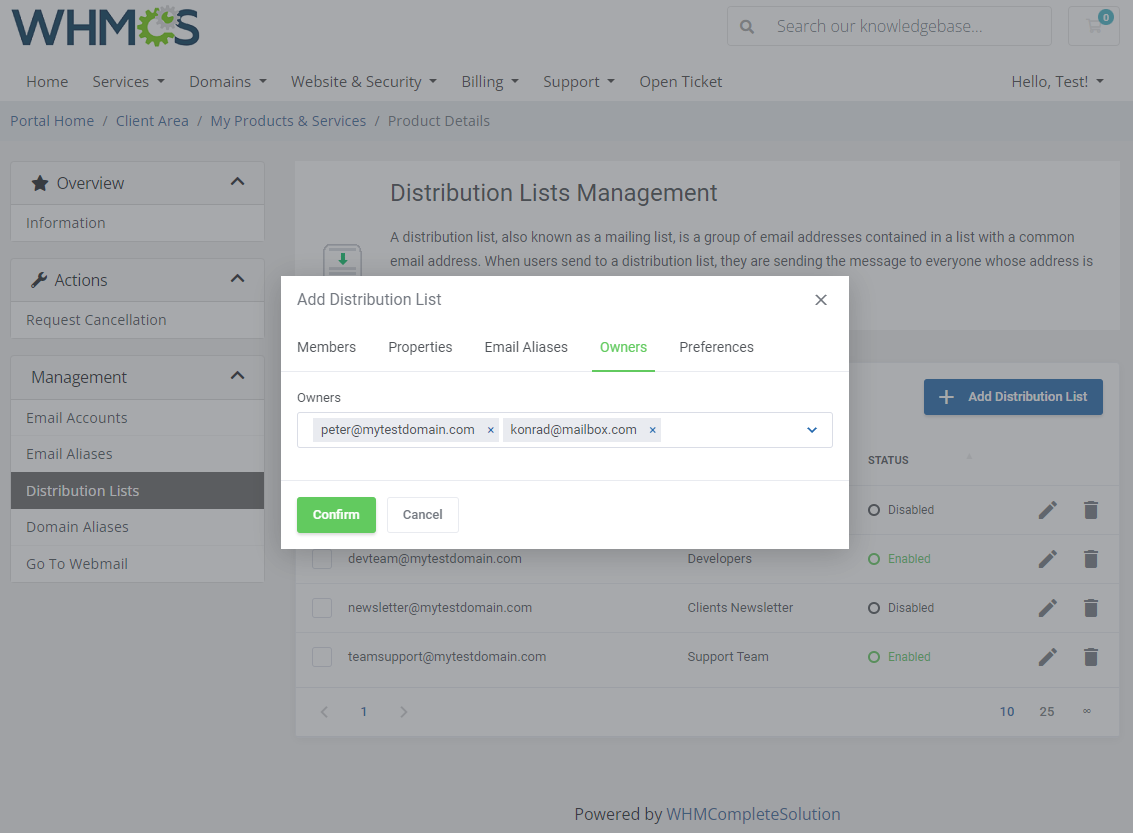Remove konrad@mailbox.com owner tag
Image resolution: width=1133 pixels, height=833 pixels.
coord(653,430)
